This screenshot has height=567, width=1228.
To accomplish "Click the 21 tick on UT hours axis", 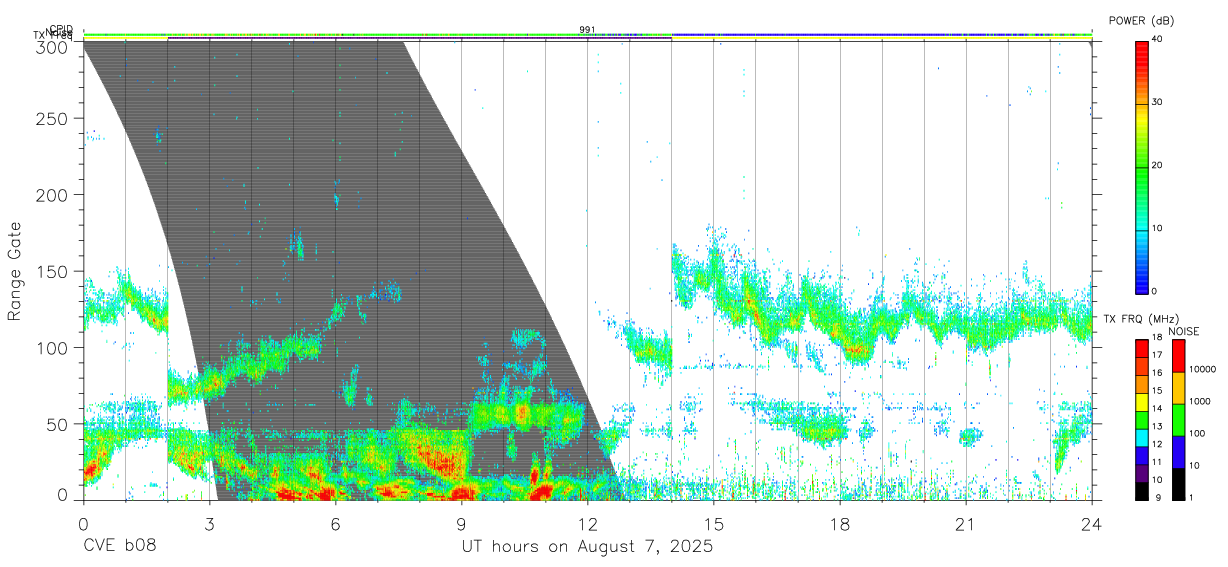I will click(965, 523).
